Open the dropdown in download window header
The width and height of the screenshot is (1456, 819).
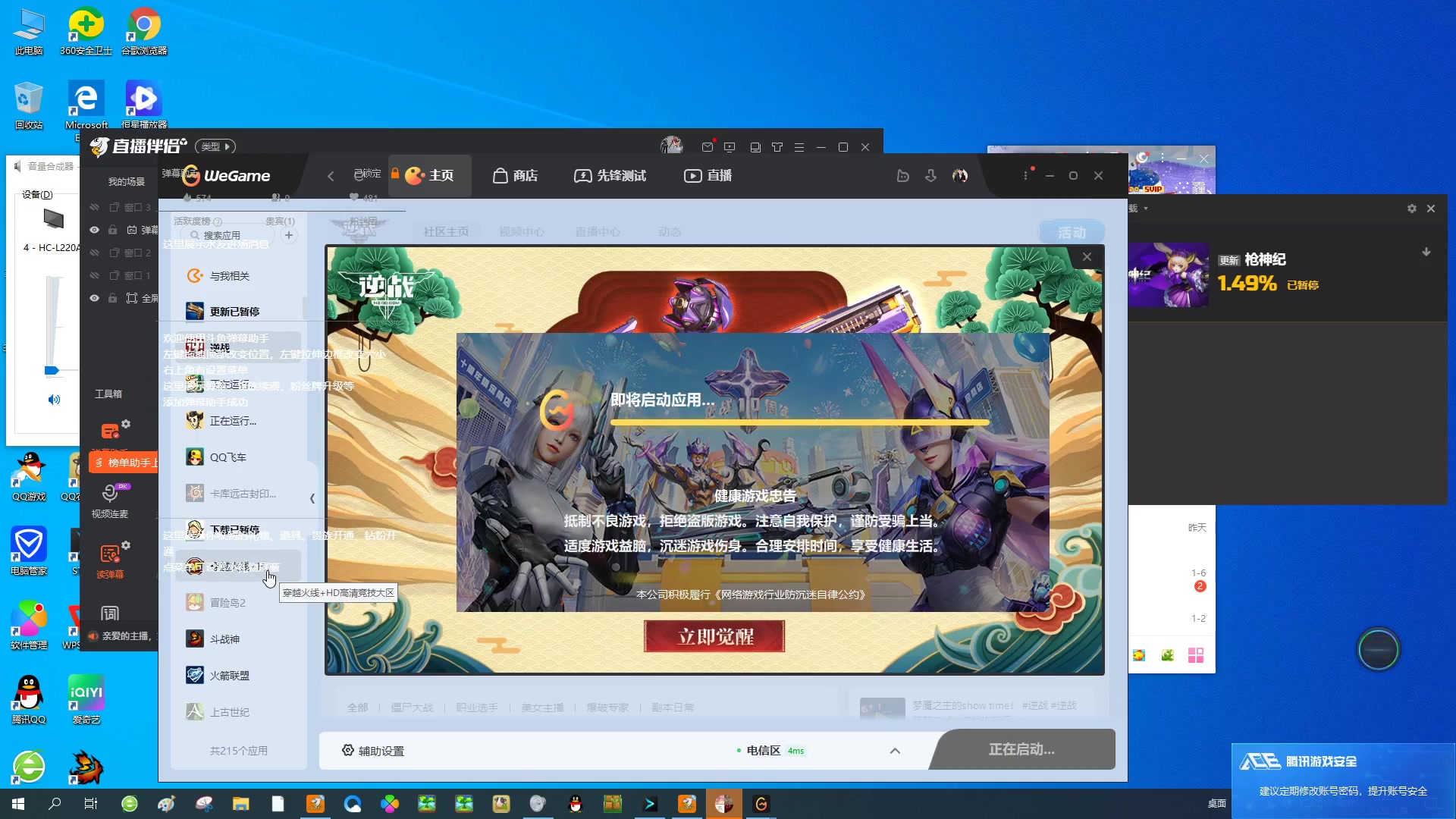coord(1145,209)
